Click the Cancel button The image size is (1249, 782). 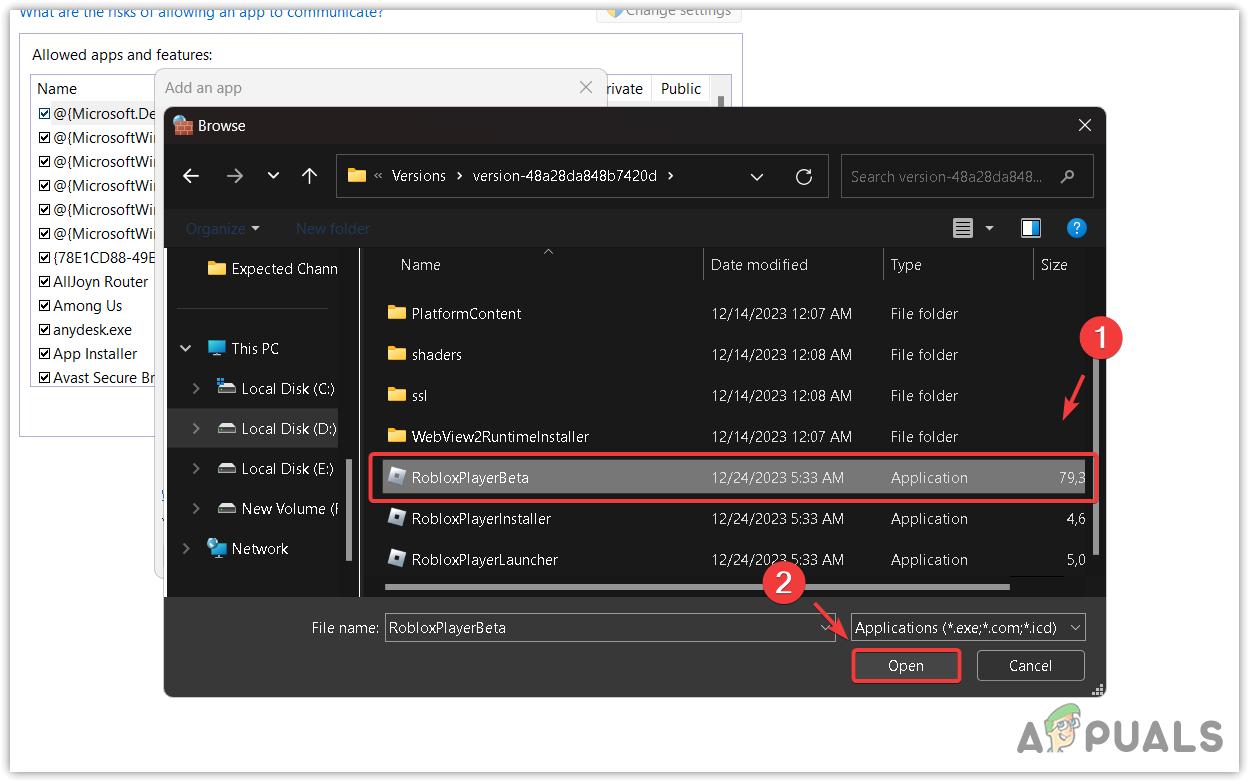click(x=1030, y=666)
